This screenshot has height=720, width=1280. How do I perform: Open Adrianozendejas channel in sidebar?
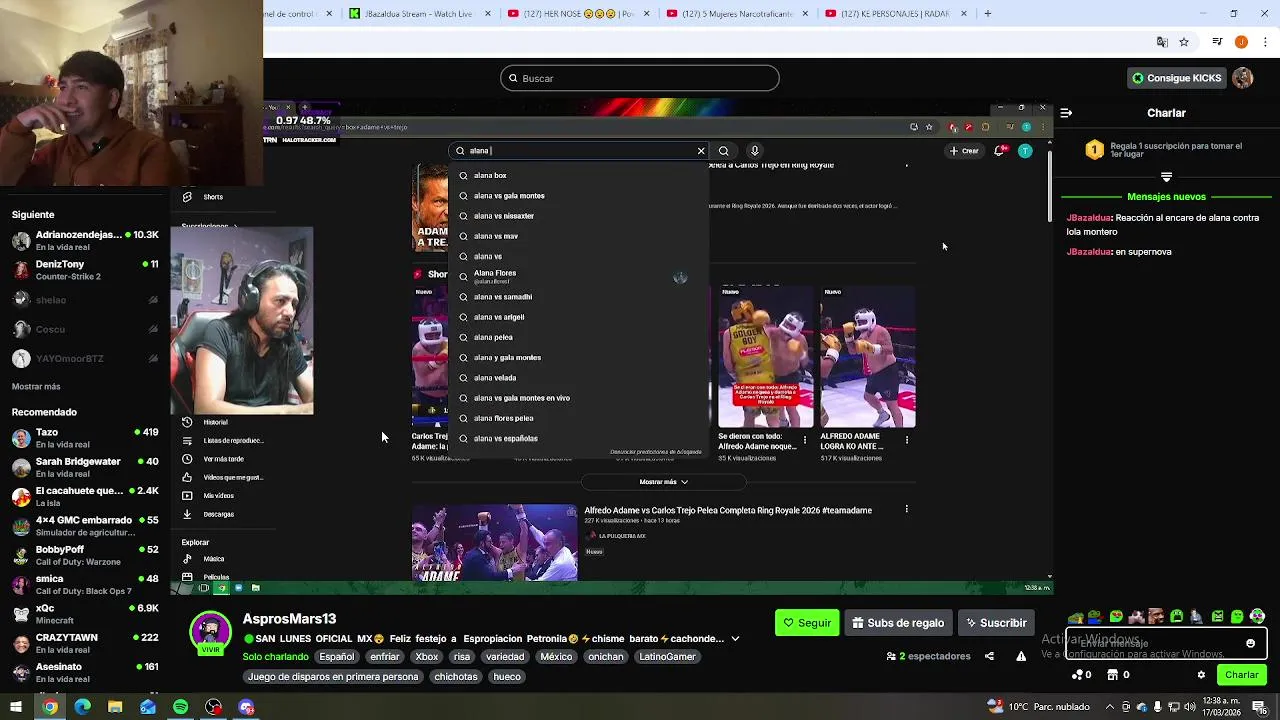85,241
